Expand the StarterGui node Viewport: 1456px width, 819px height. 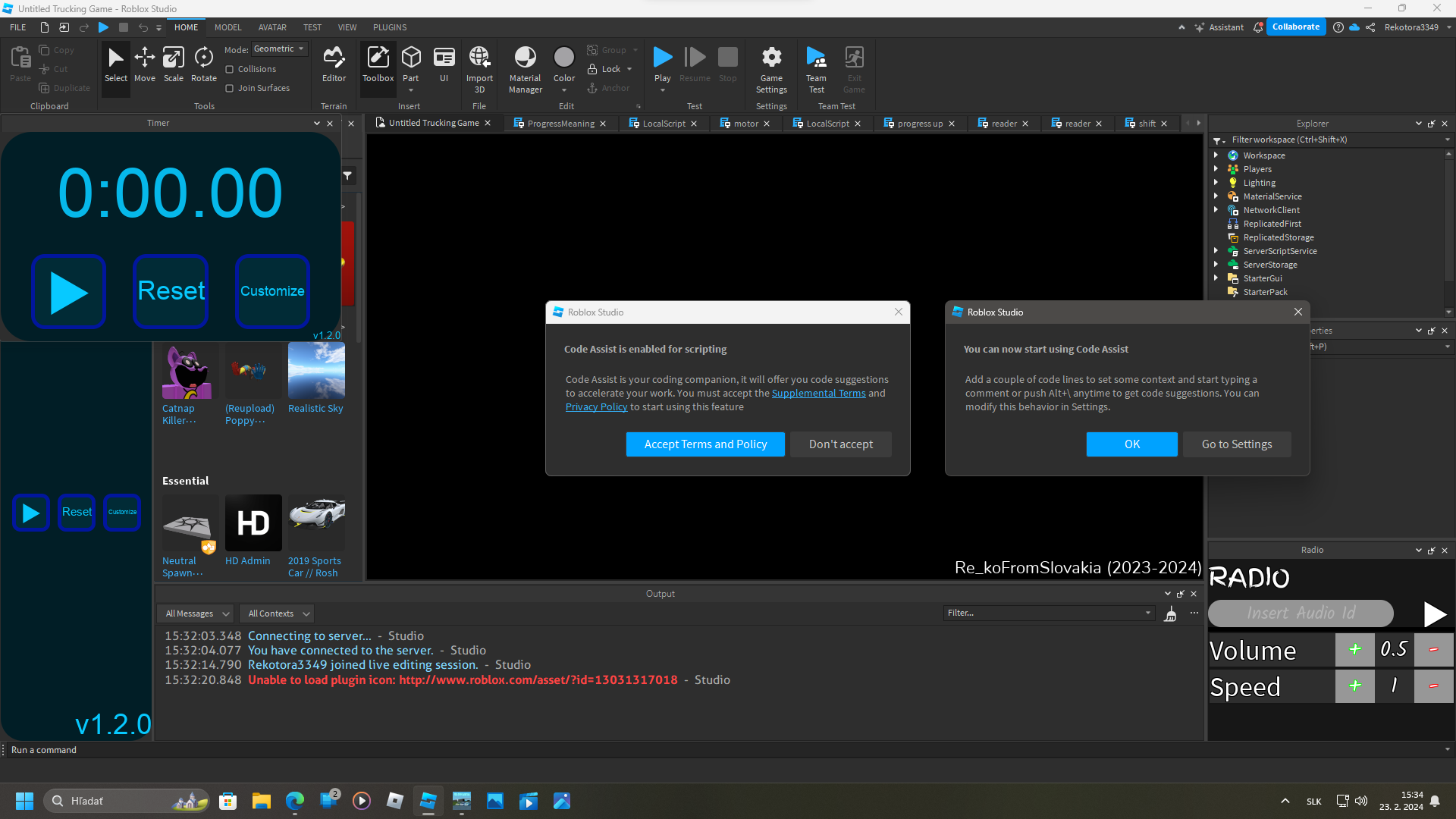point(1216,278)
